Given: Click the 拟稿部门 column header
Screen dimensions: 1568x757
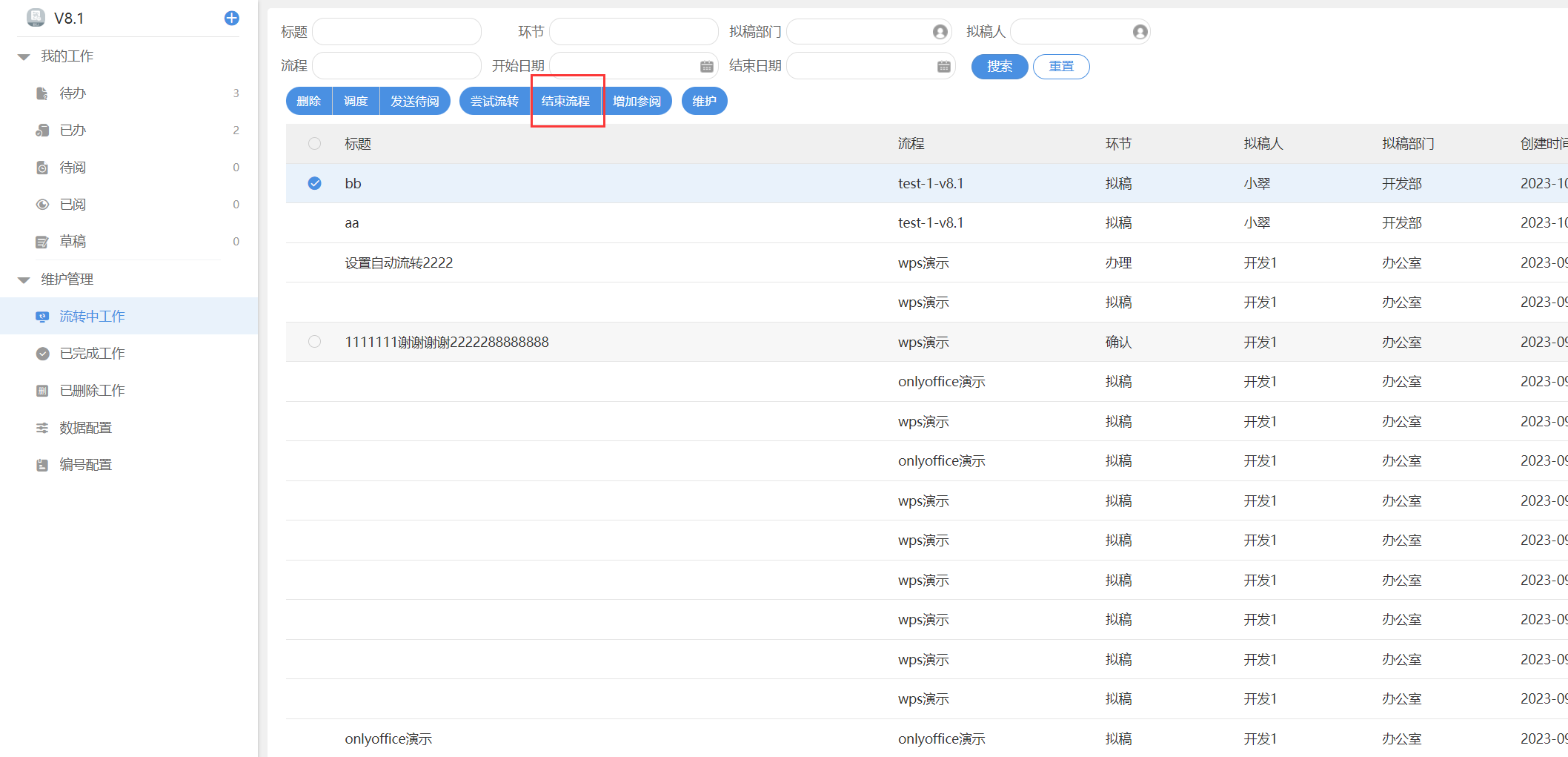Looking at the screenshot, I should (x=1408, y=144).
